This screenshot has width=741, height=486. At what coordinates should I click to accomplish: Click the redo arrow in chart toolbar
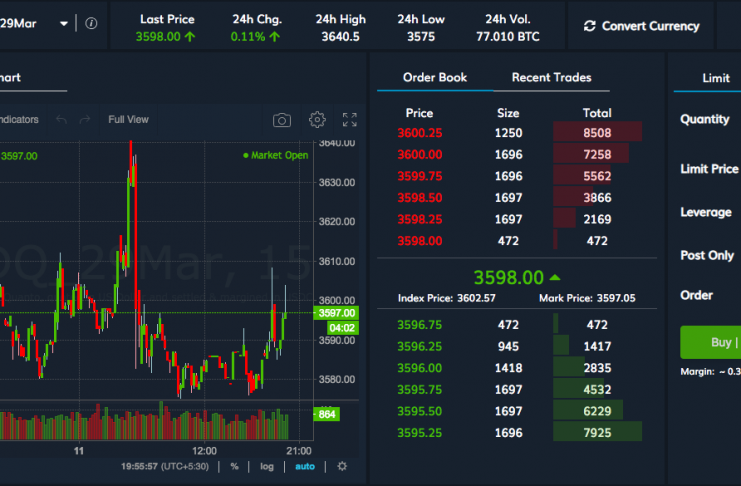coord(86,120)
